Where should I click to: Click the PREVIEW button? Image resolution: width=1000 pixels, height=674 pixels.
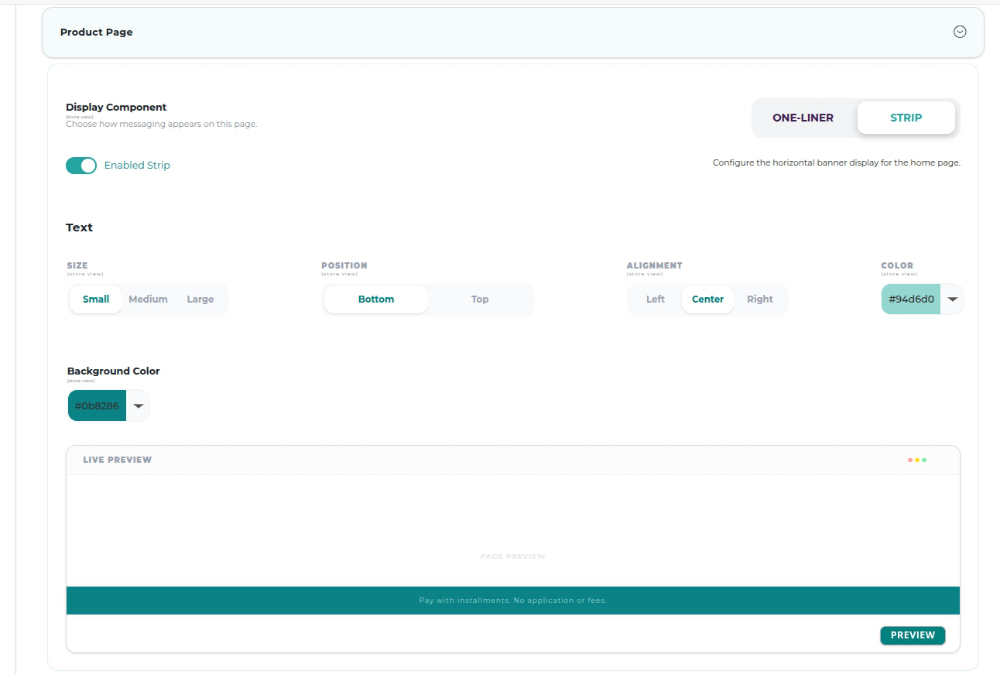click(x=913, y=635)
